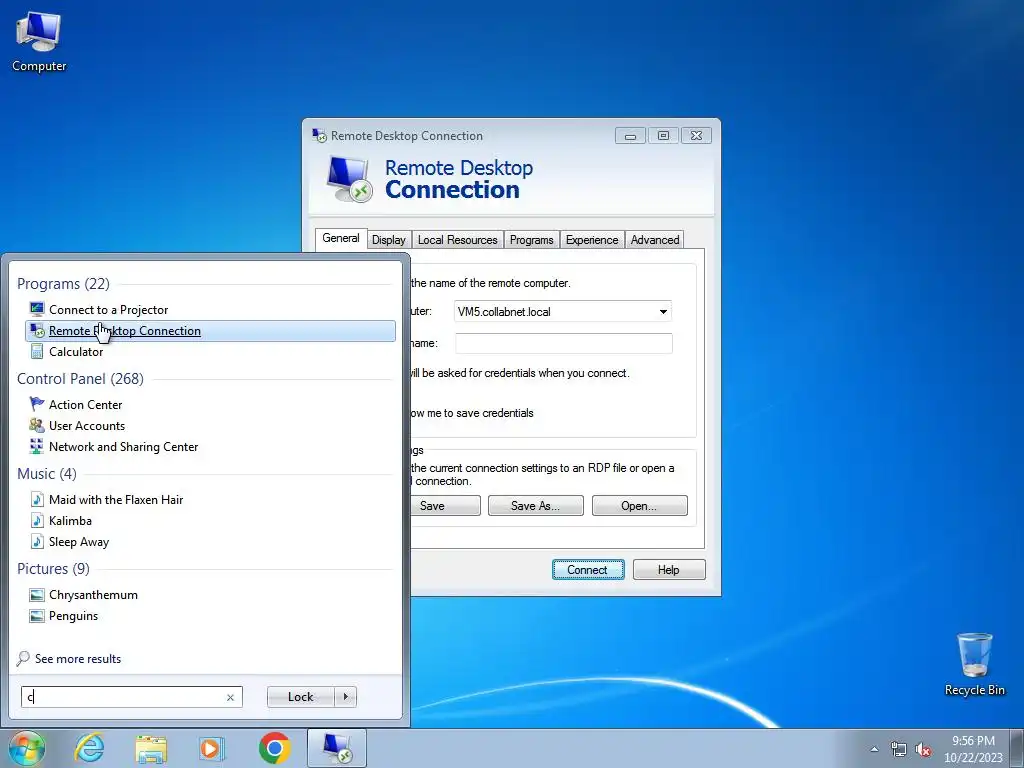Viewport: 1024px width, 768px height.
Task: Click the Windows Start orb
Action: (x=27, y=748)
